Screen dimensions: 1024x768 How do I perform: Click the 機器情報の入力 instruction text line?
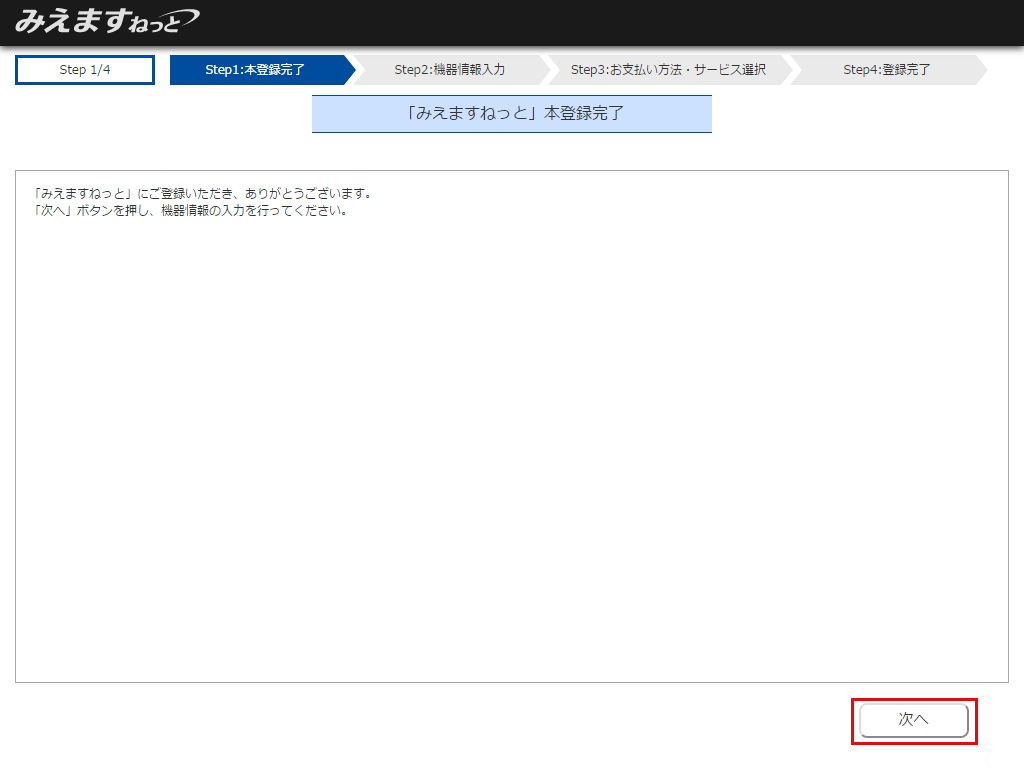(190, 211)
